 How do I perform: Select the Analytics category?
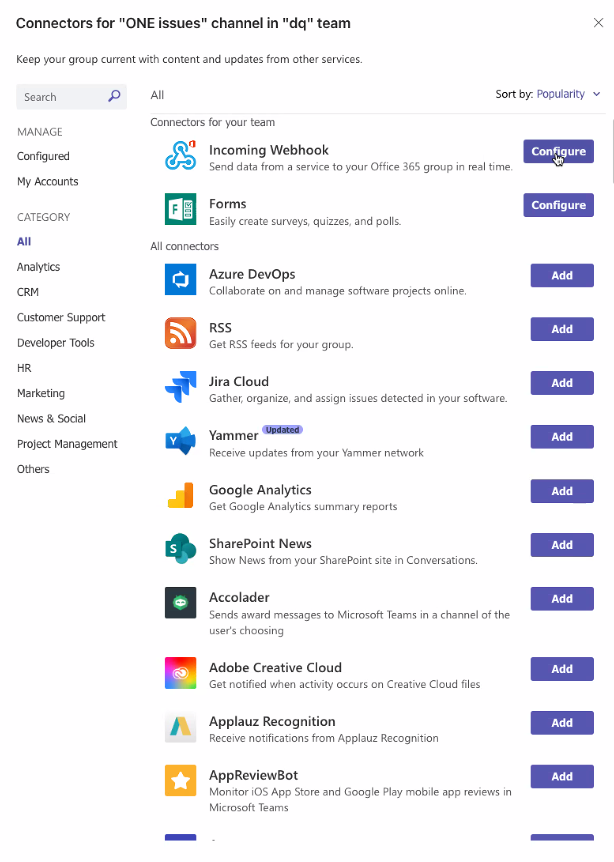(38, 267)
